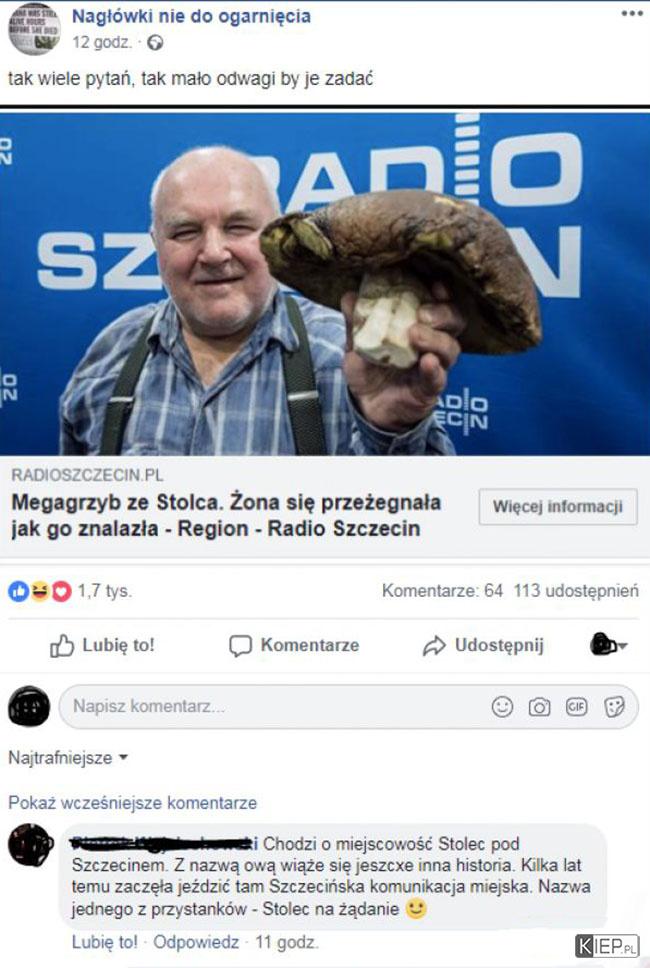650x968 pixels.
Task: Attach a photo using the camera icon
Action: click(540, 706)
